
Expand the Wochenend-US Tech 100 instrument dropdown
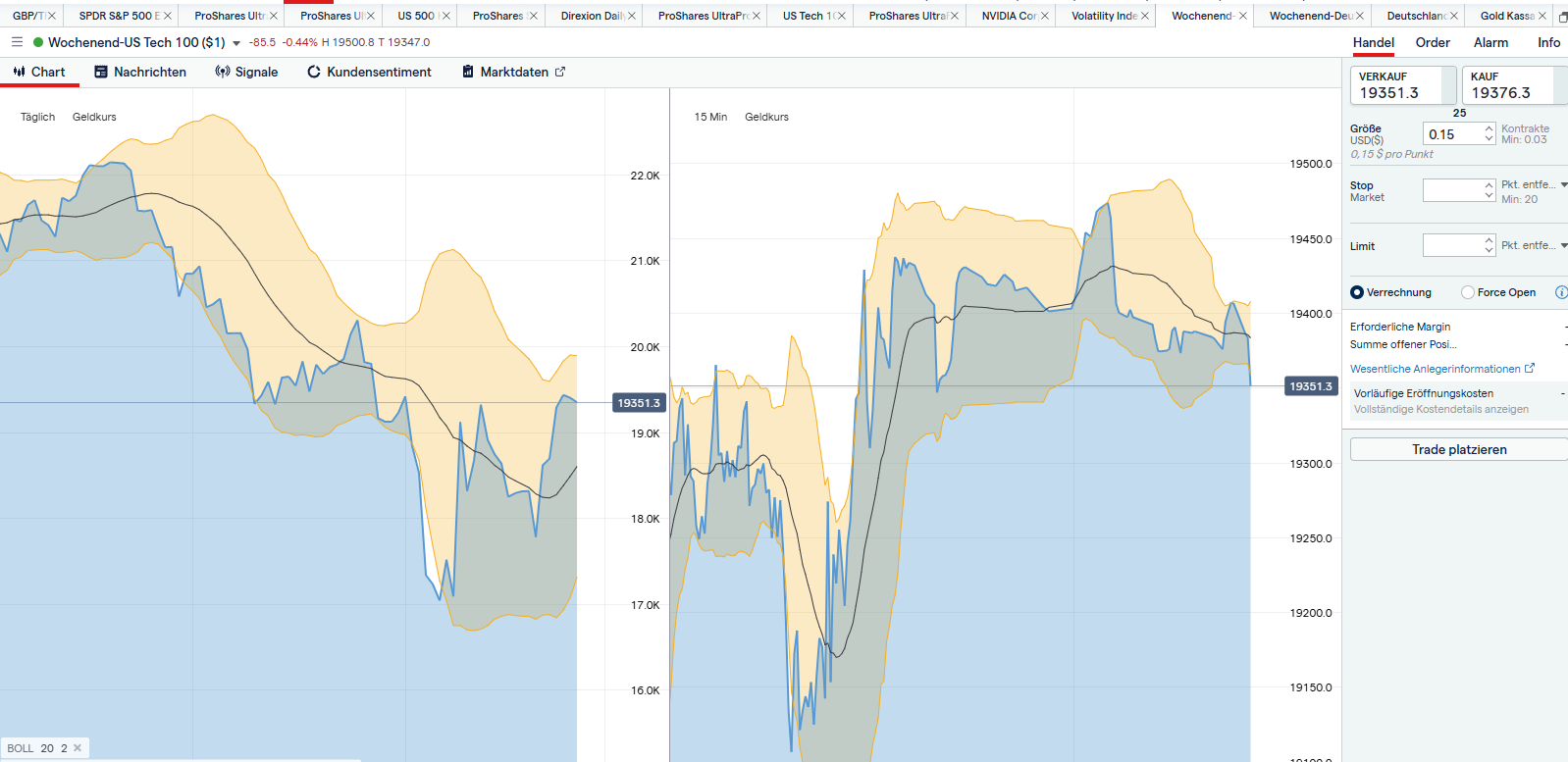coord(236,43)
